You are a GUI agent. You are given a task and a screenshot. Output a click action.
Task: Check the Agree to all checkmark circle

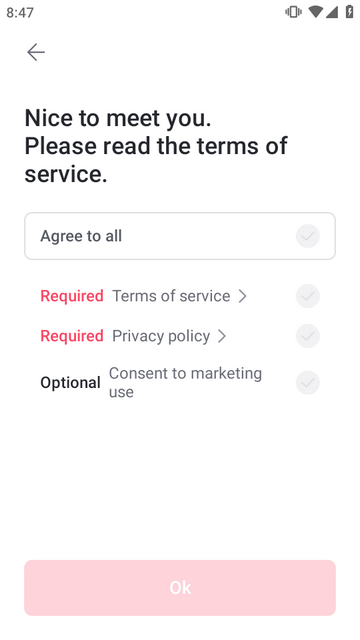pos(307,236)
